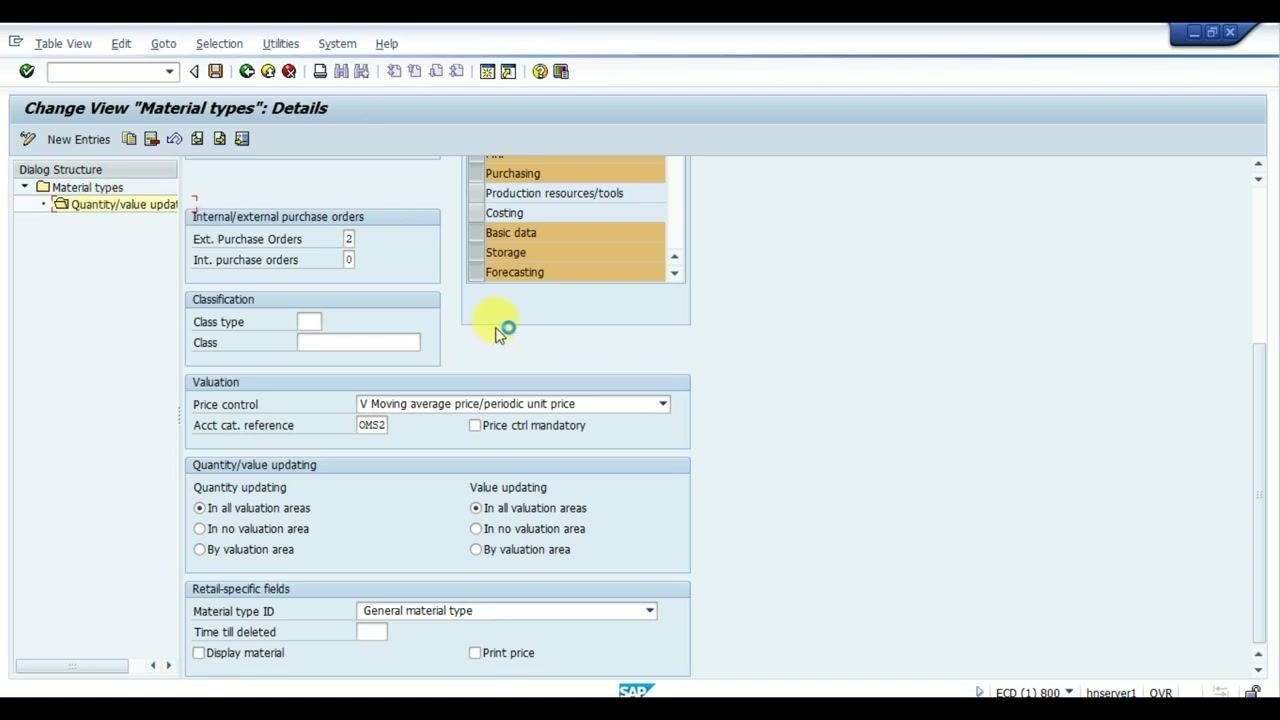This screenshot has height=720, width=1280.
Task: Click the Print icon
Action: (x=320, y=71)
